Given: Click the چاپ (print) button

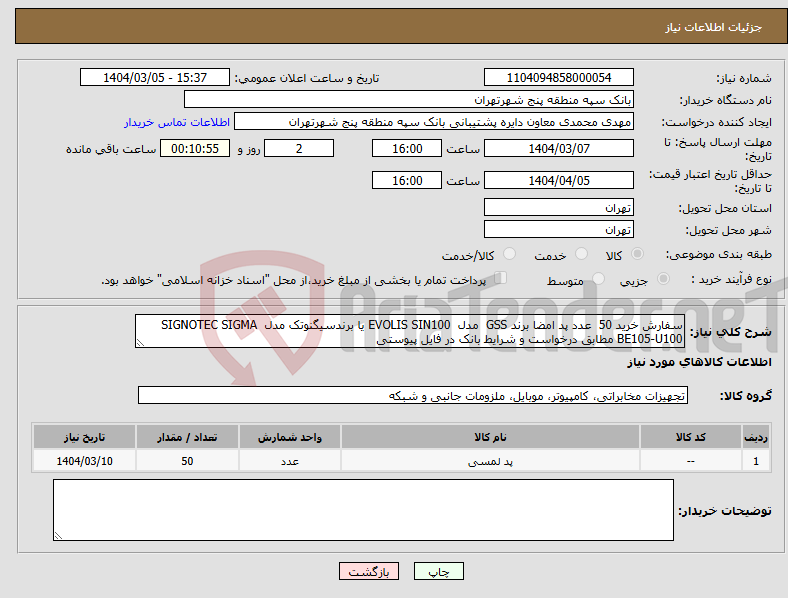Looking at the screenshot, I should pos(438,571).
